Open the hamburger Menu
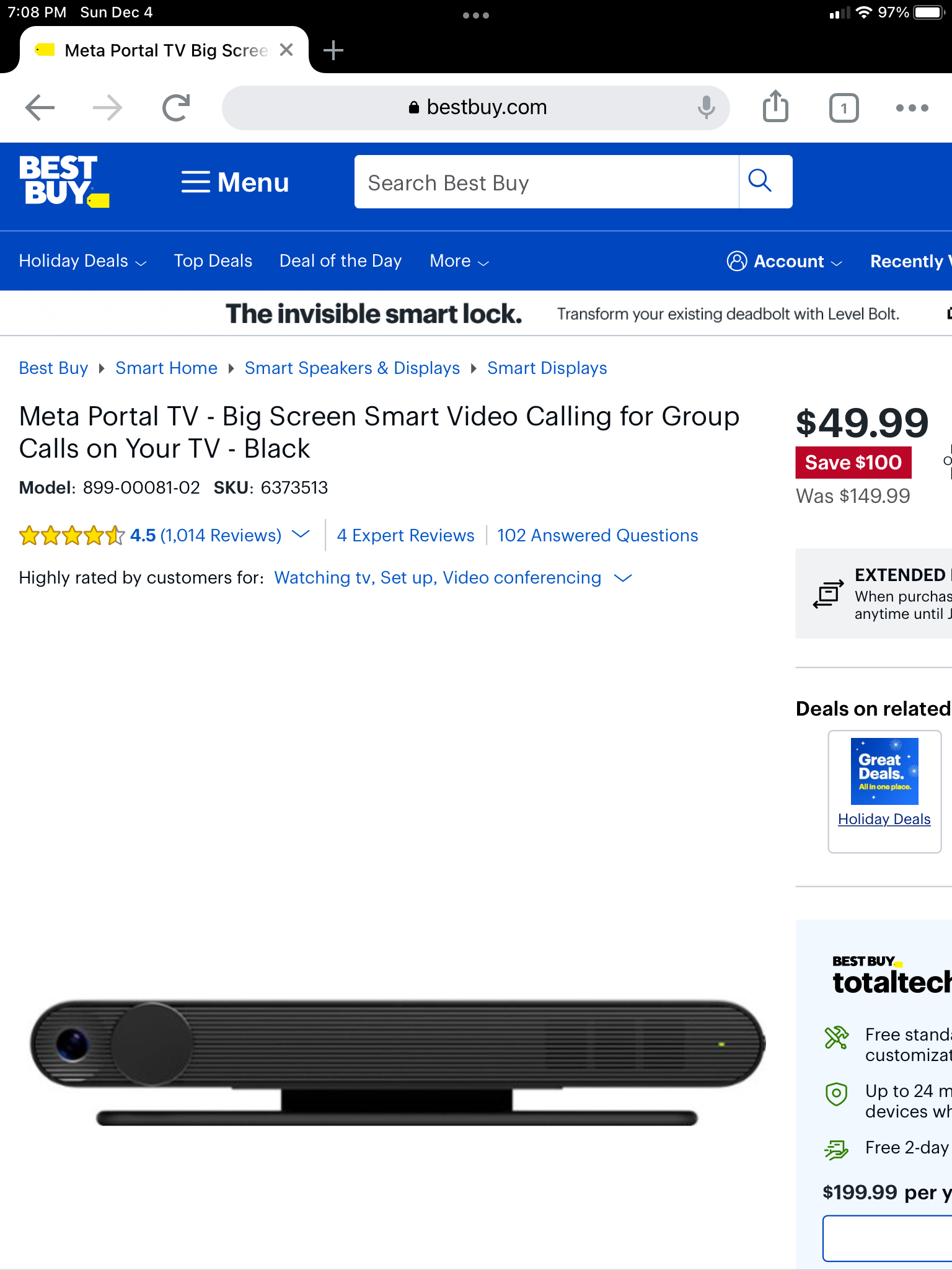 click(235, 182)
